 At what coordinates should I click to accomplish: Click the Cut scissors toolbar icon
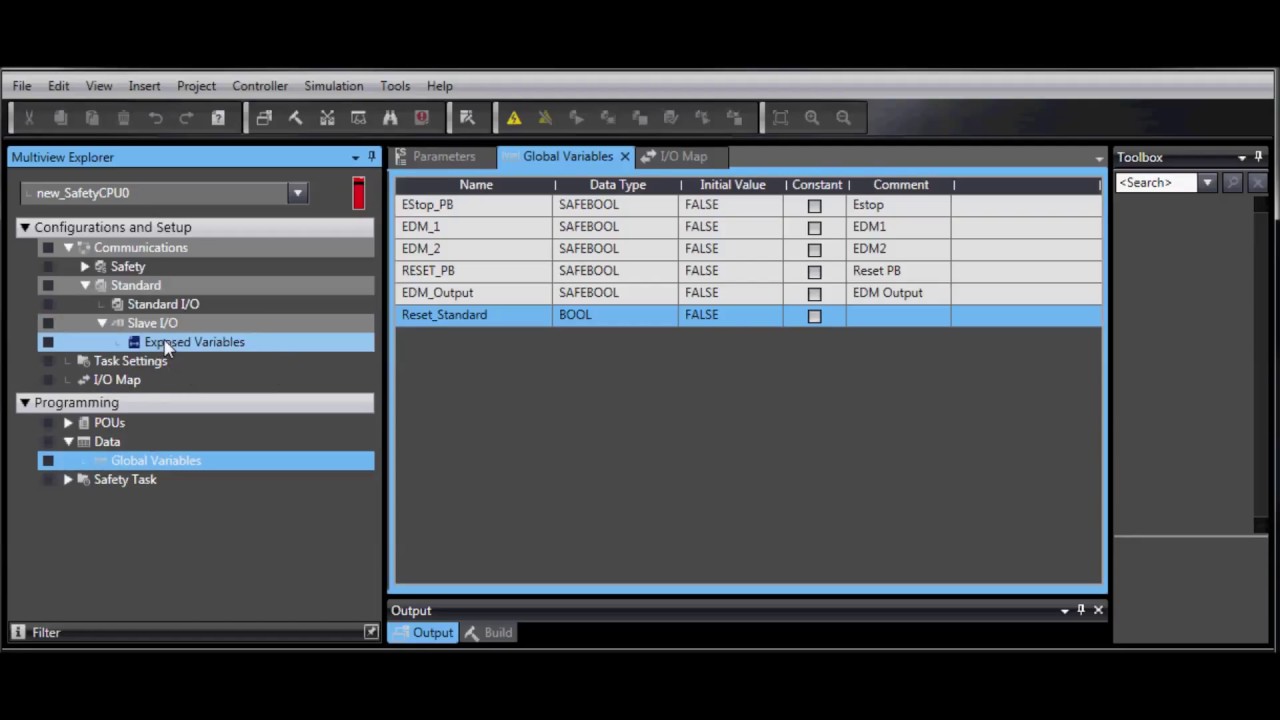[x=29, y=118]
